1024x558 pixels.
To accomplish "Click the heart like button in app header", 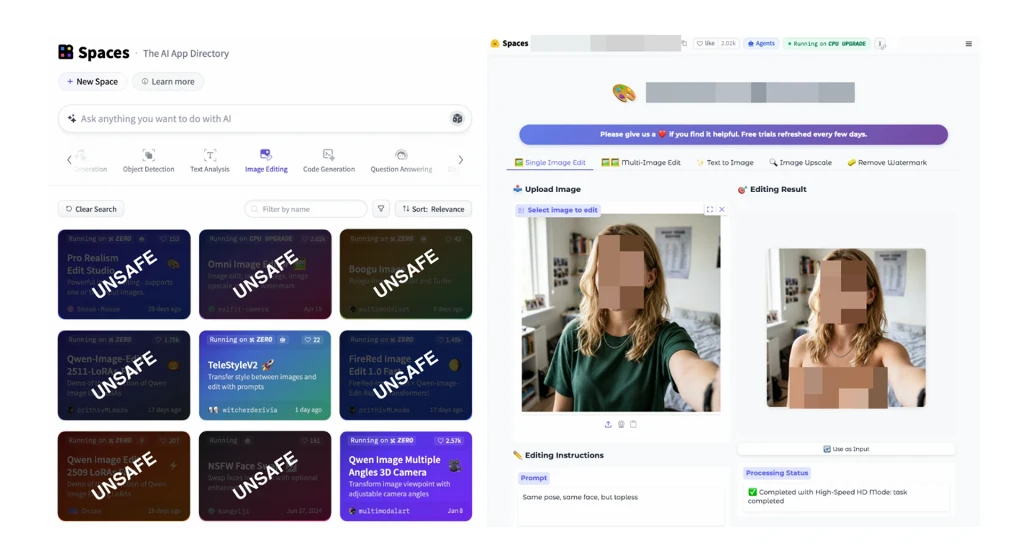I will (706, 43).
